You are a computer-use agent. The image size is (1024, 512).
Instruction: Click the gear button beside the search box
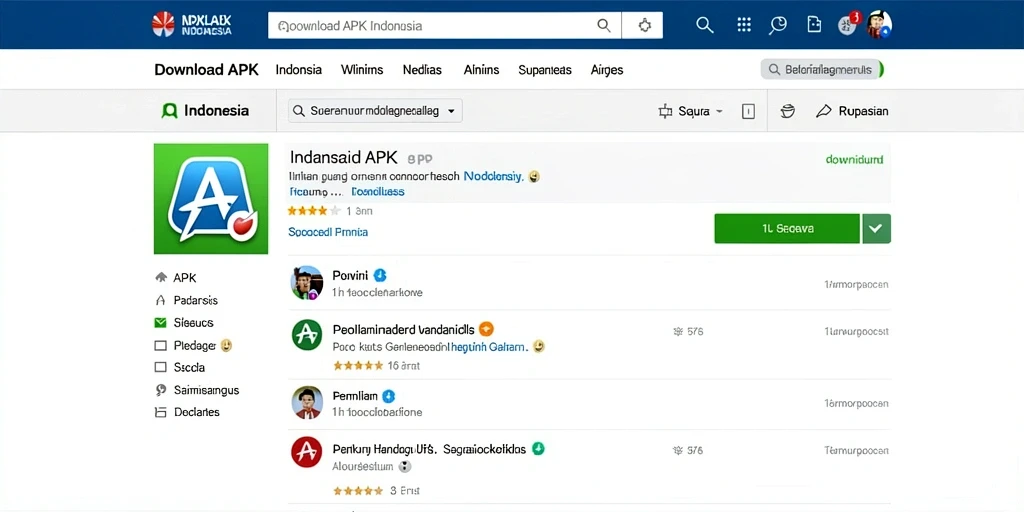pos(644,25)
